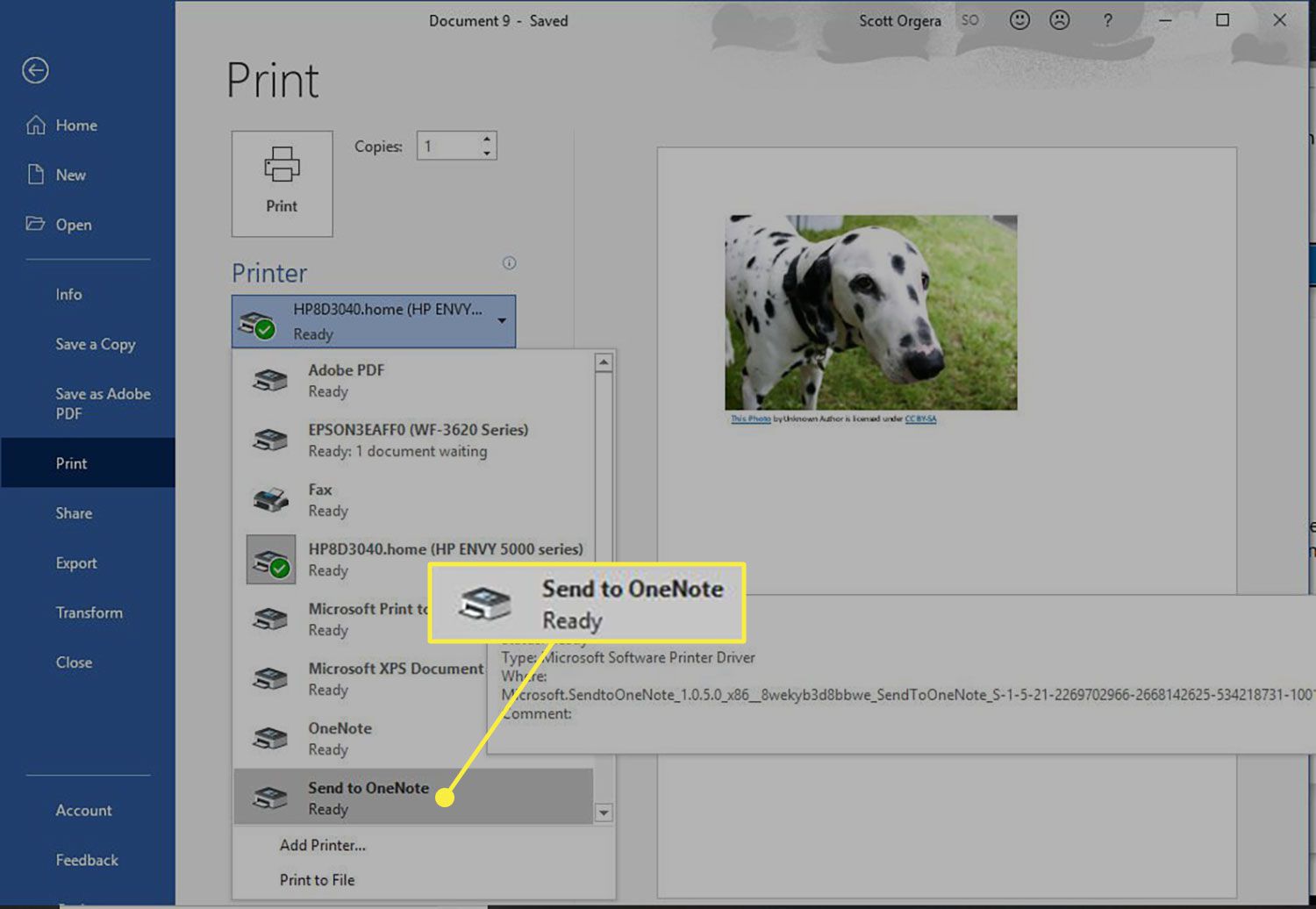Open the Transform option
This screenshot has width=1316, height=909.
(88, 612)
